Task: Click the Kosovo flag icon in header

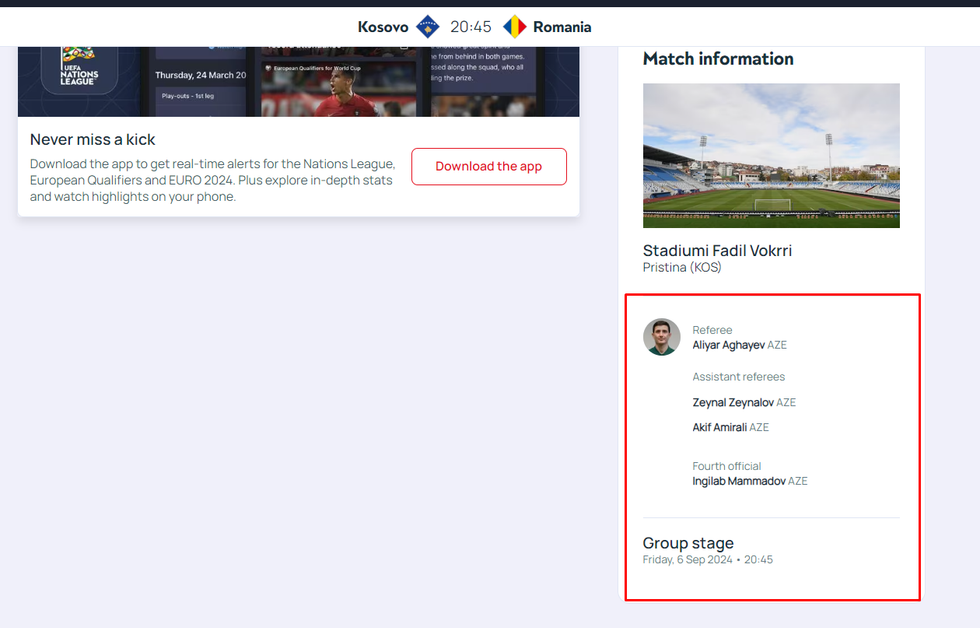Action: (428, 27)
